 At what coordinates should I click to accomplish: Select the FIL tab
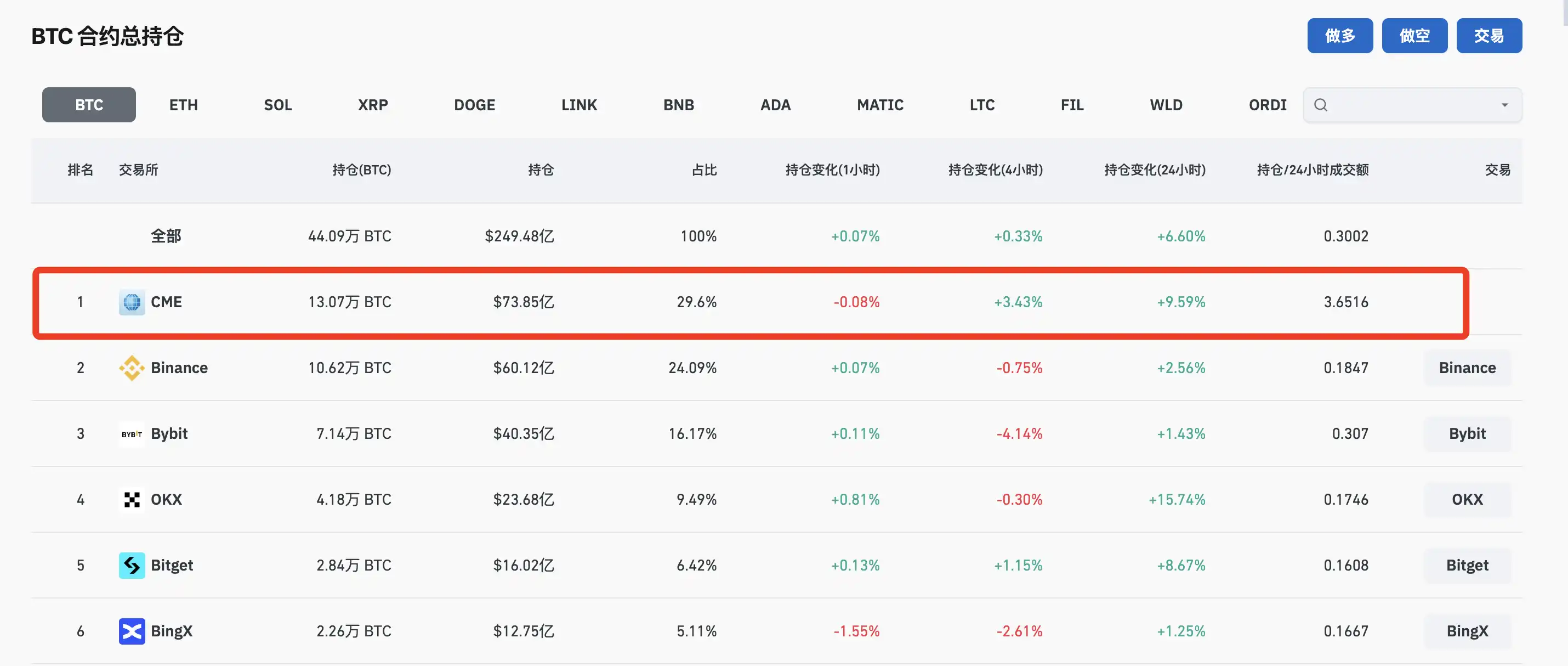pyautogui.click(x=1072, y=105)
